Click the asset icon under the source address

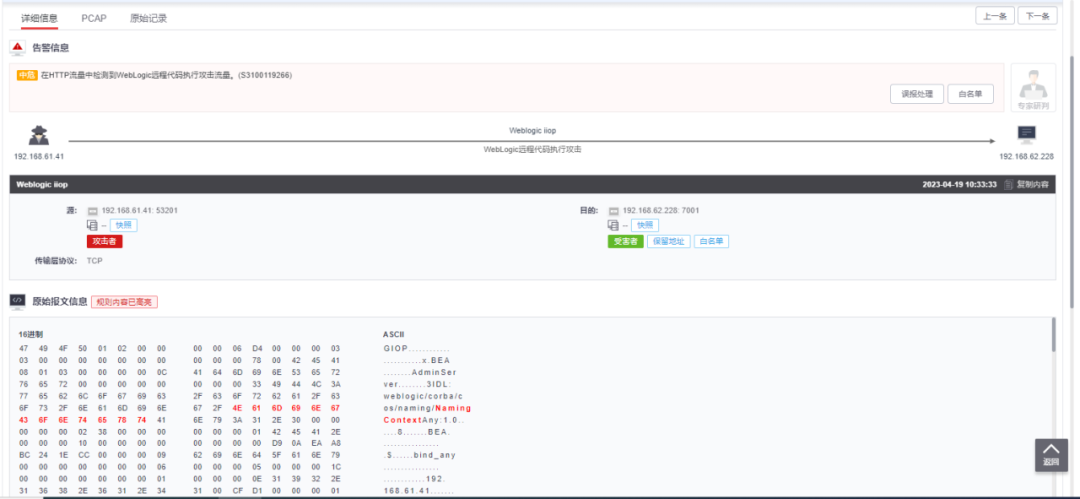[x=92, y=225]
